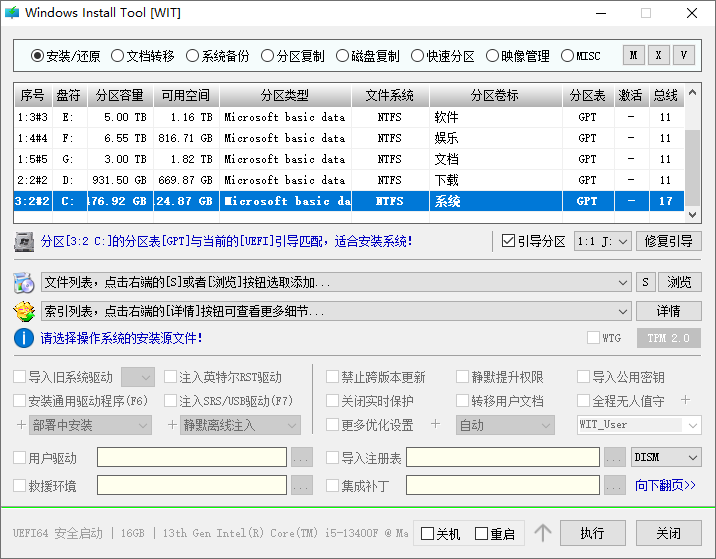716x559 pixels.
Task: Click the index list icon
Action: pyautogui.click(x=24, y=311)
